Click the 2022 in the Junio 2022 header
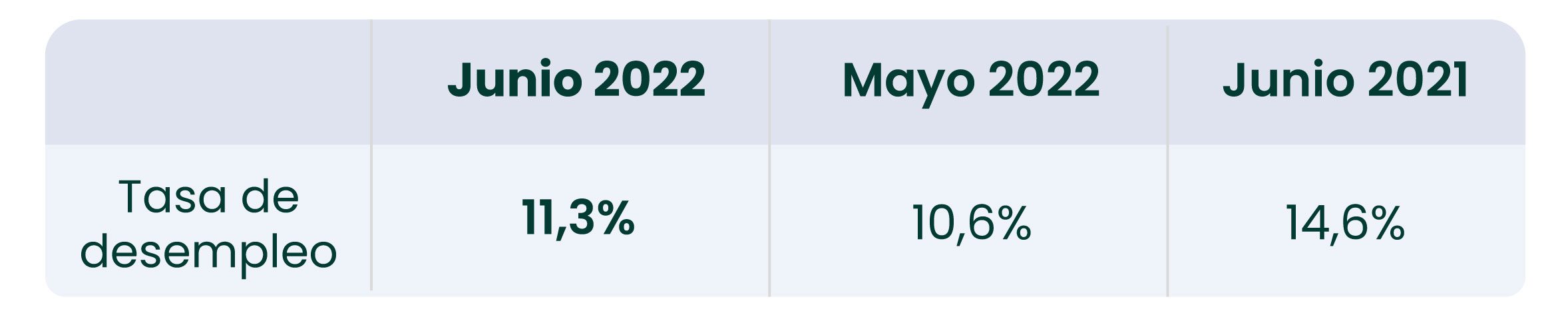This screenshot has height=323, width=1568. click(649, 79)
